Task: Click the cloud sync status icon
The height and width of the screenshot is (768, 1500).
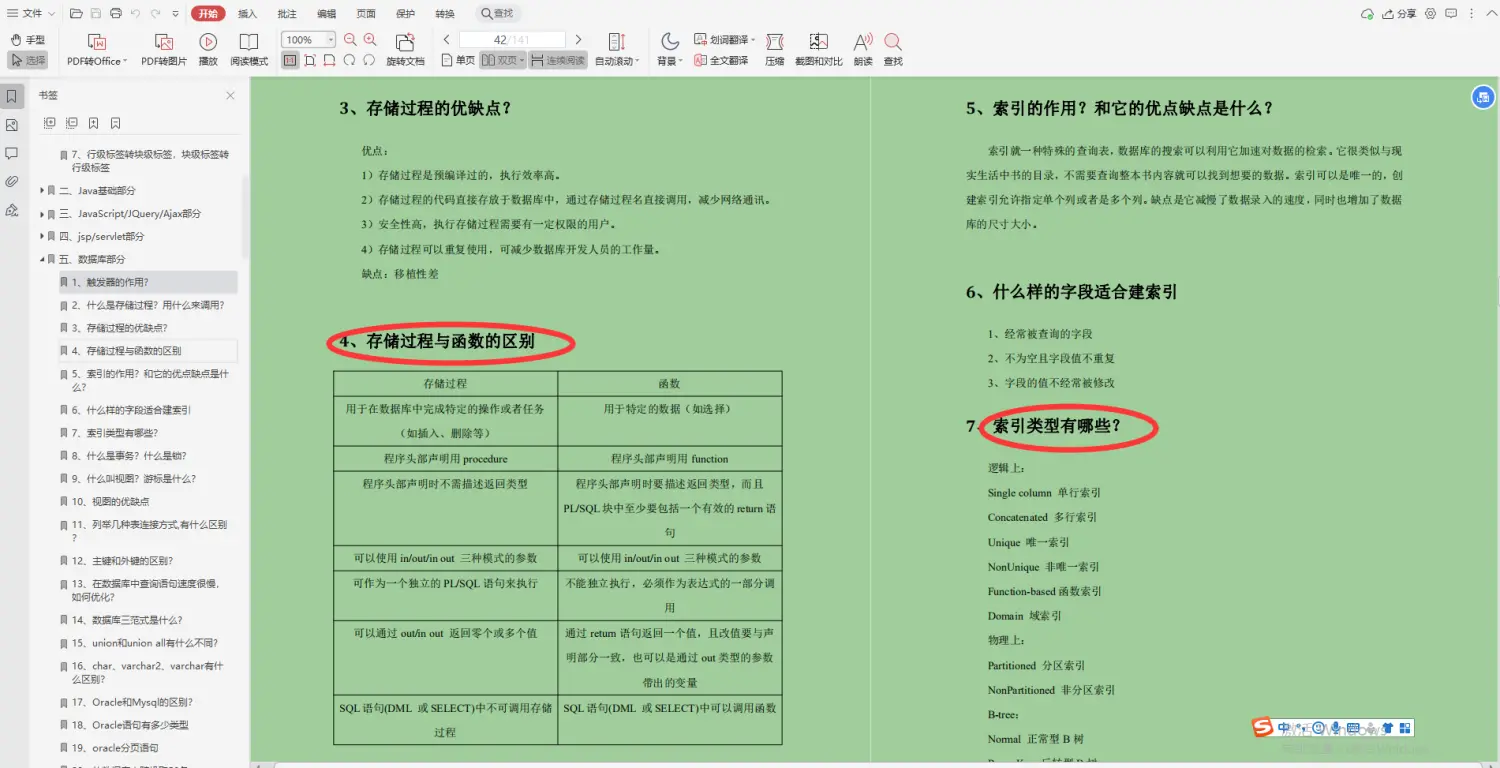Action: [1368, 13]
